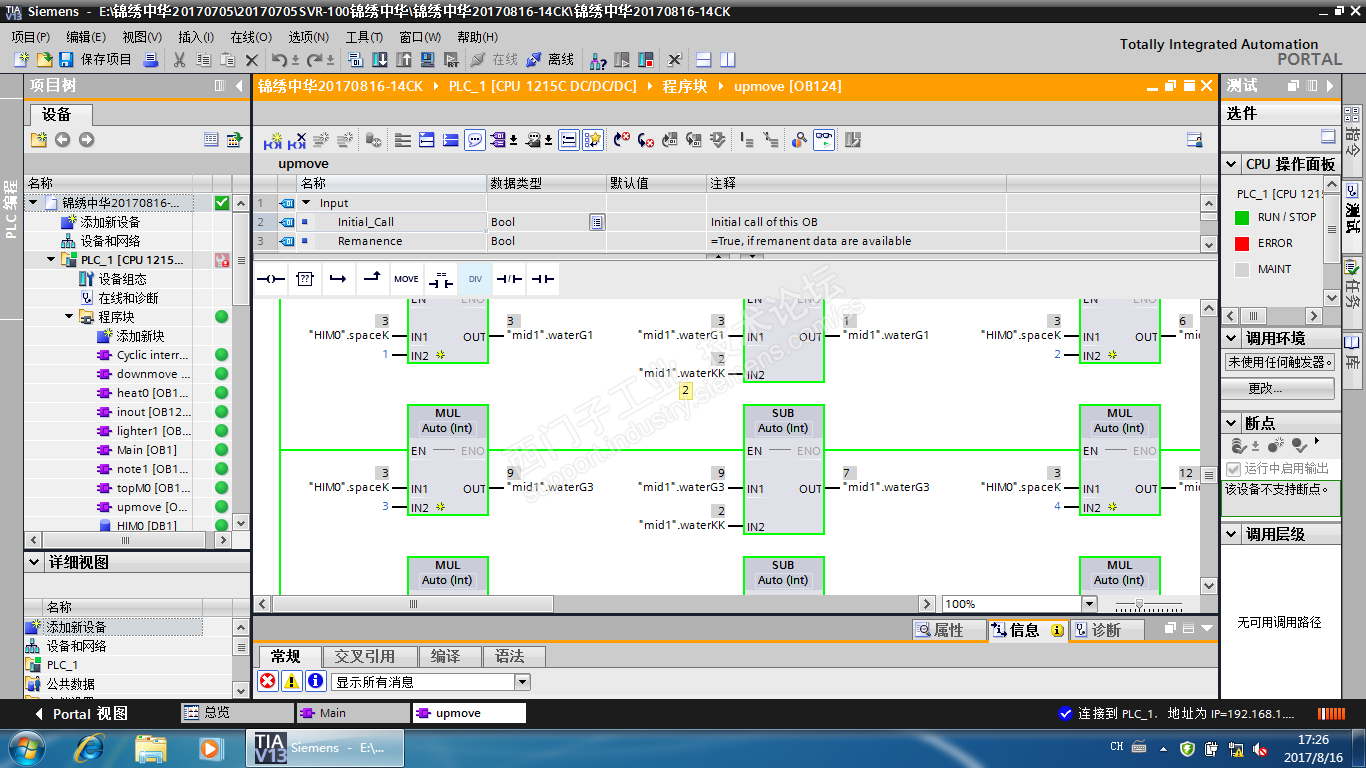1366x768 pixels.
Task: Click the Initial_Call data type selector button
Action: tap(597, 222)
